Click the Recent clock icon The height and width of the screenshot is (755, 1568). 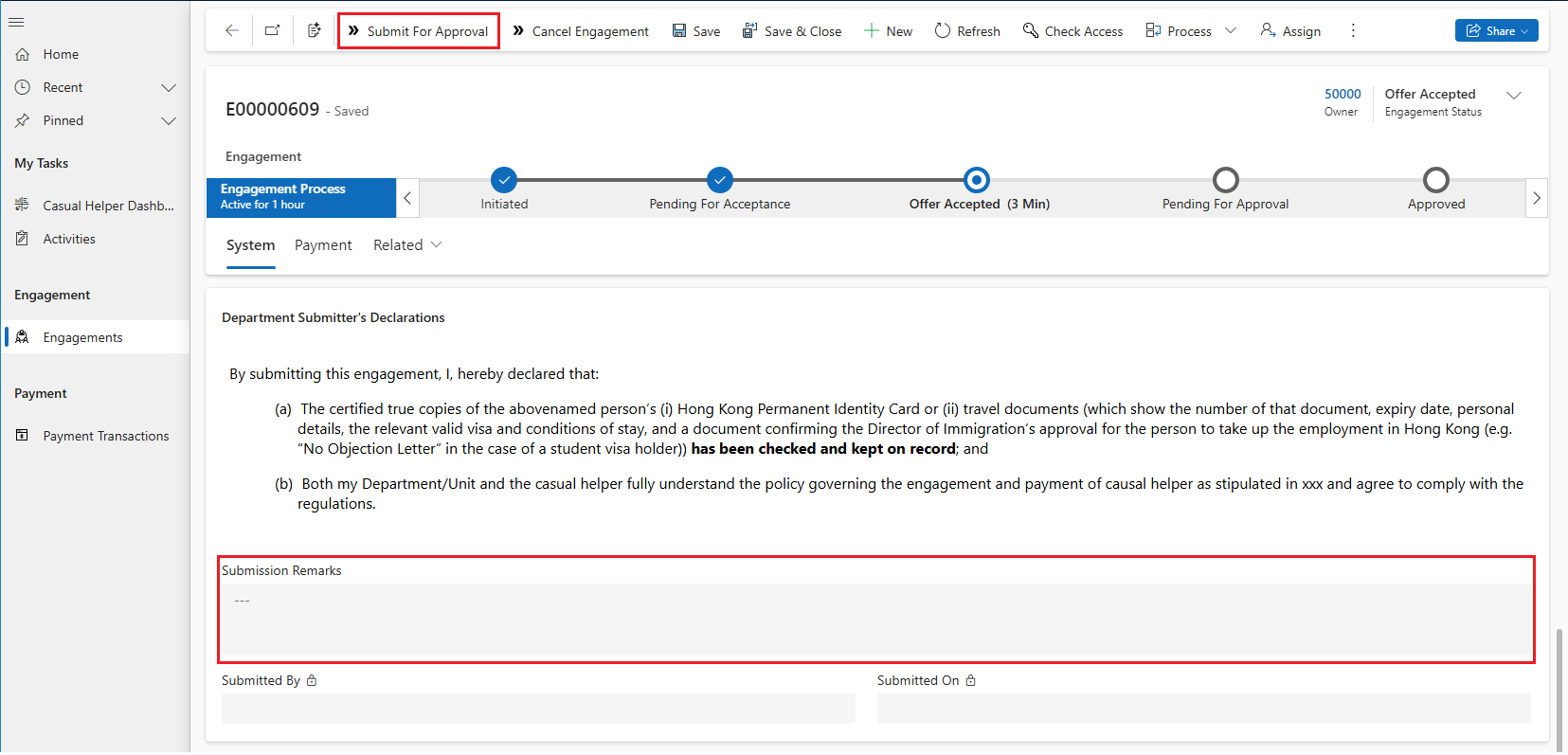23,87
